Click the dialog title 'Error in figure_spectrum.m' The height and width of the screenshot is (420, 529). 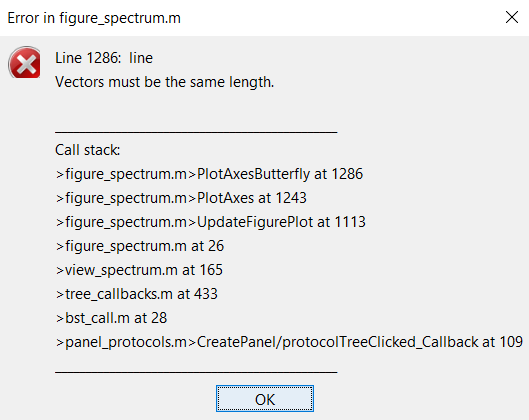pyautogui.click(x=94, y=18)
